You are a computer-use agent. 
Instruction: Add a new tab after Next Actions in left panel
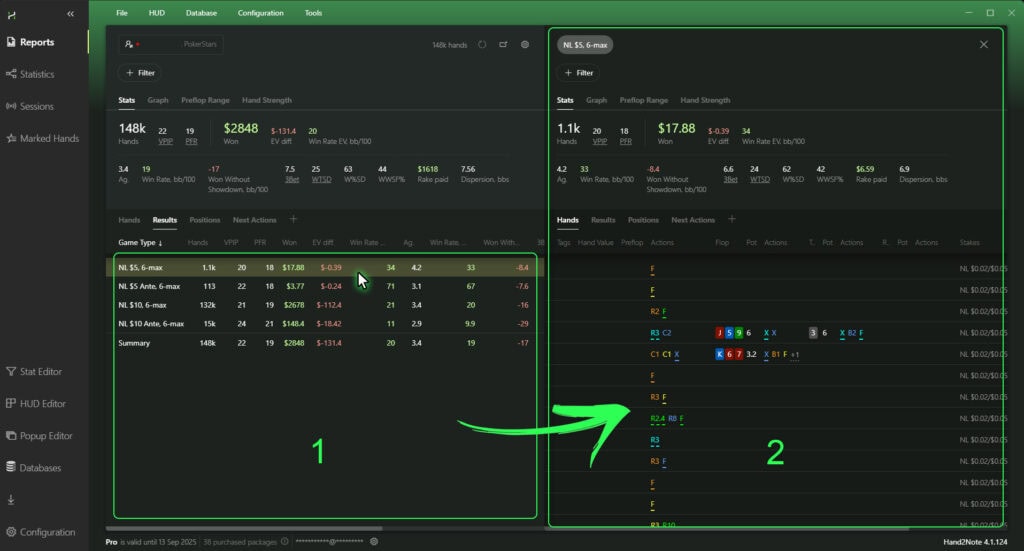point(293,219)
